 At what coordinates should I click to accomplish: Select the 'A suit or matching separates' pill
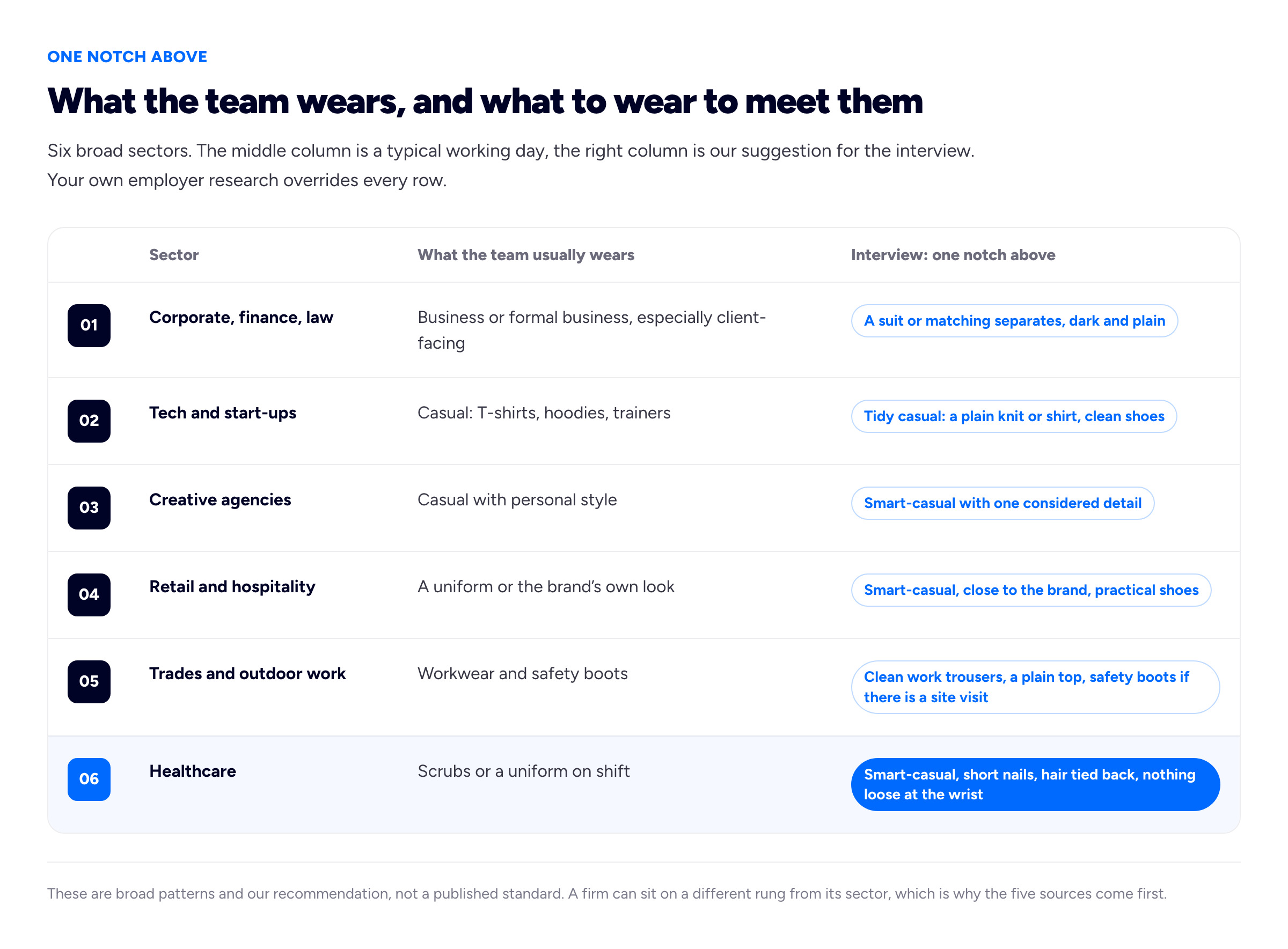coord(1014,321)
